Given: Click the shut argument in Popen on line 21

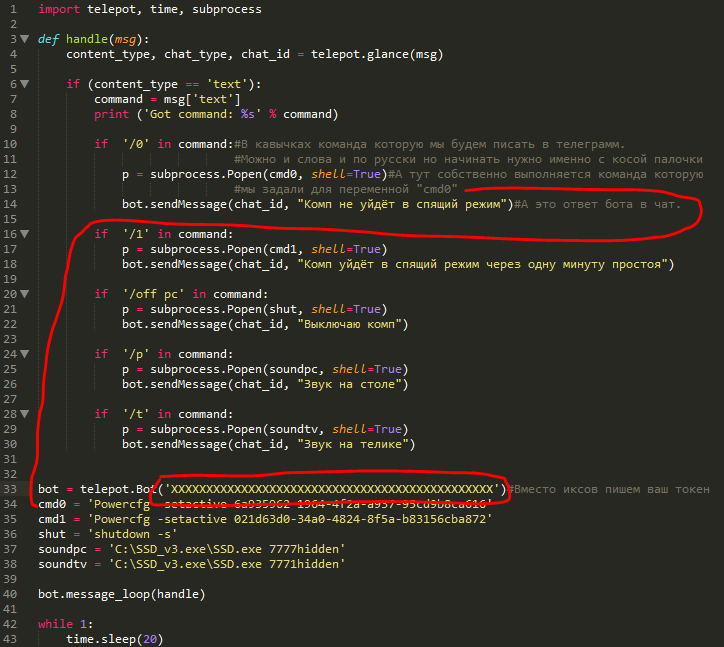Looking at the screenshot, I should (283, 309).
